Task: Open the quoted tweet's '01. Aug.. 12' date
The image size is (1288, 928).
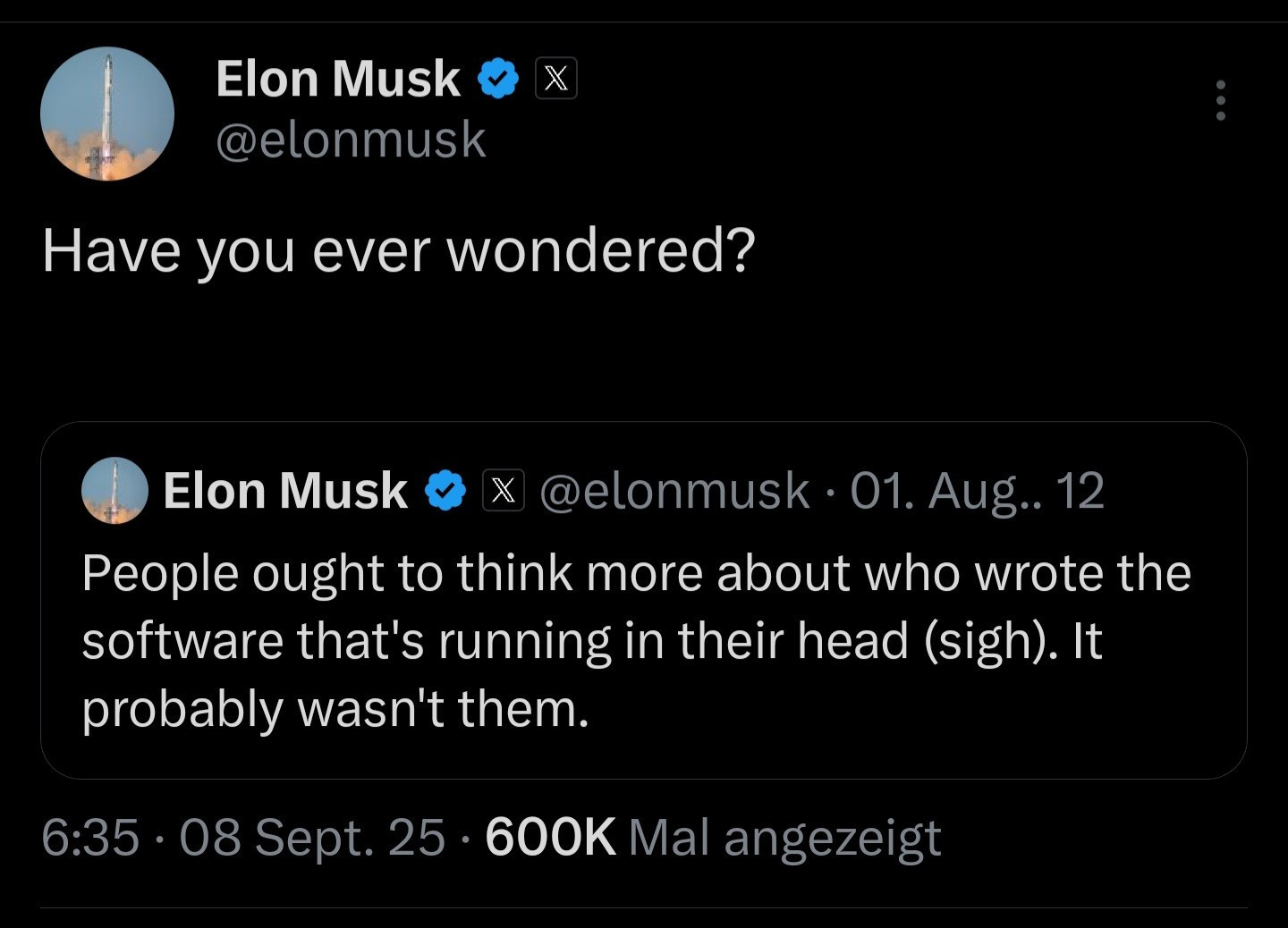Action: click(977, 491)
